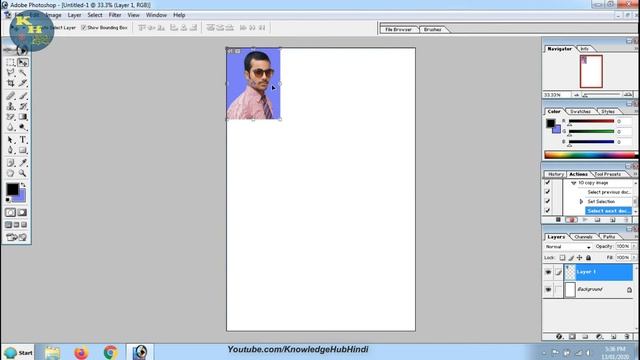Select the Rectangular Marquee tool

(x=11, y=62)
